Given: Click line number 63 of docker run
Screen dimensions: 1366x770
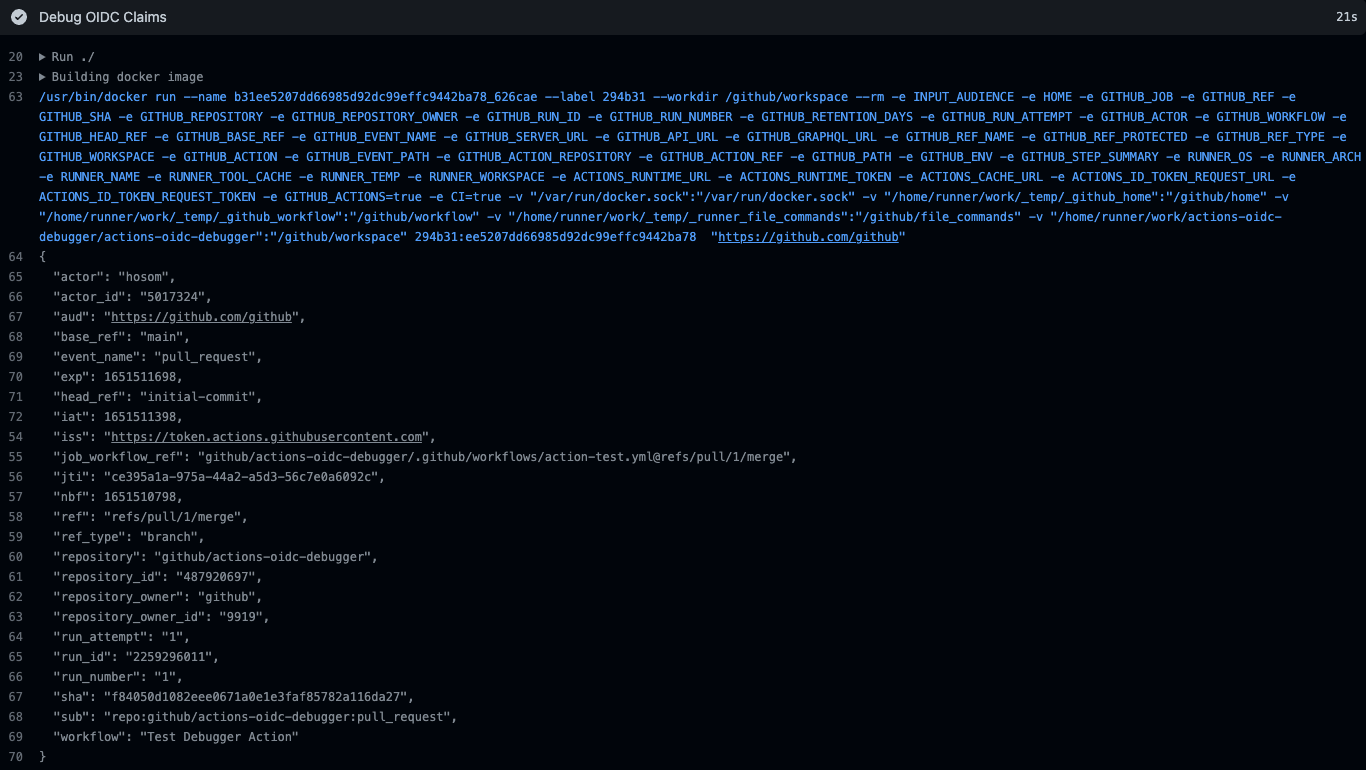Looking at the screenshot, I should [x=15, y=97].
